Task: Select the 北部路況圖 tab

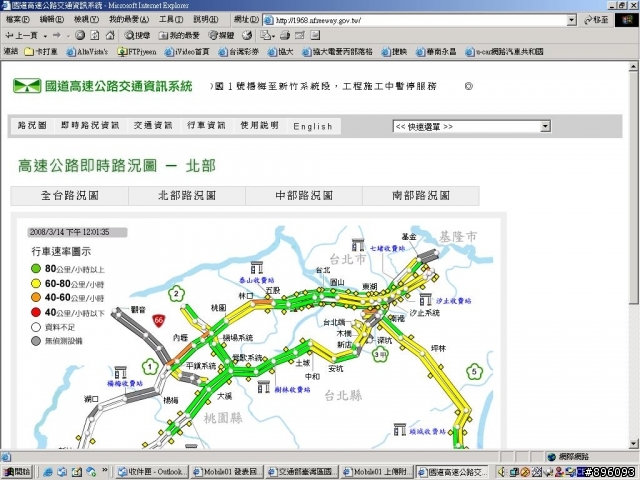Action: [187, 196]
